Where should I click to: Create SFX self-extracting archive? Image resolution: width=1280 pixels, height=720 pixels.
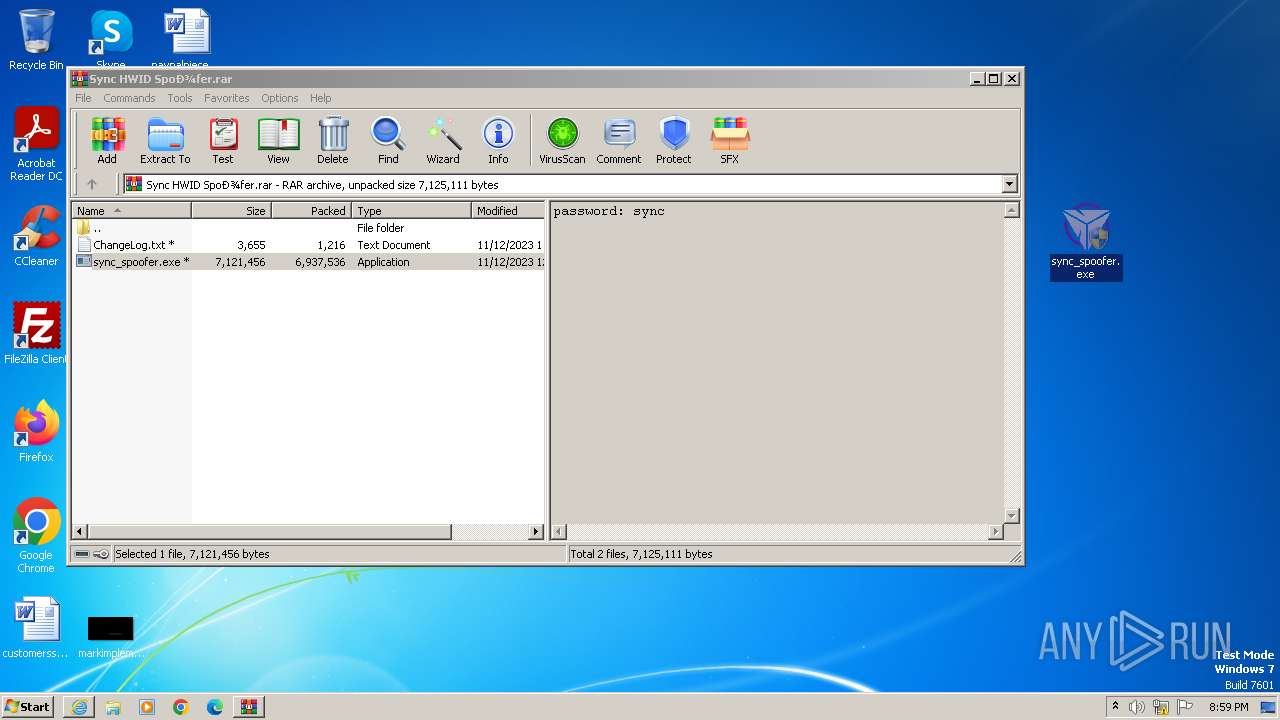[x=730, y=140]
